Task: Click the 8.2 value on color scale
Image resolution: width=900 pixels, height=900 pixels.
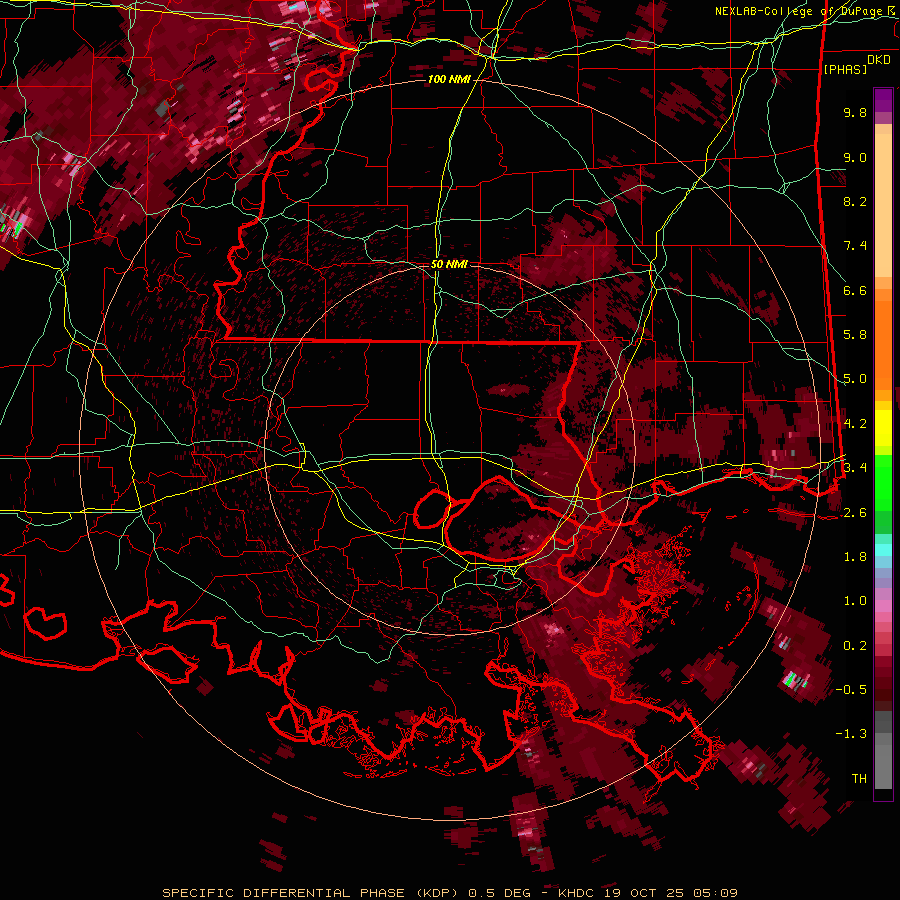Action: [x=855, y=201]
